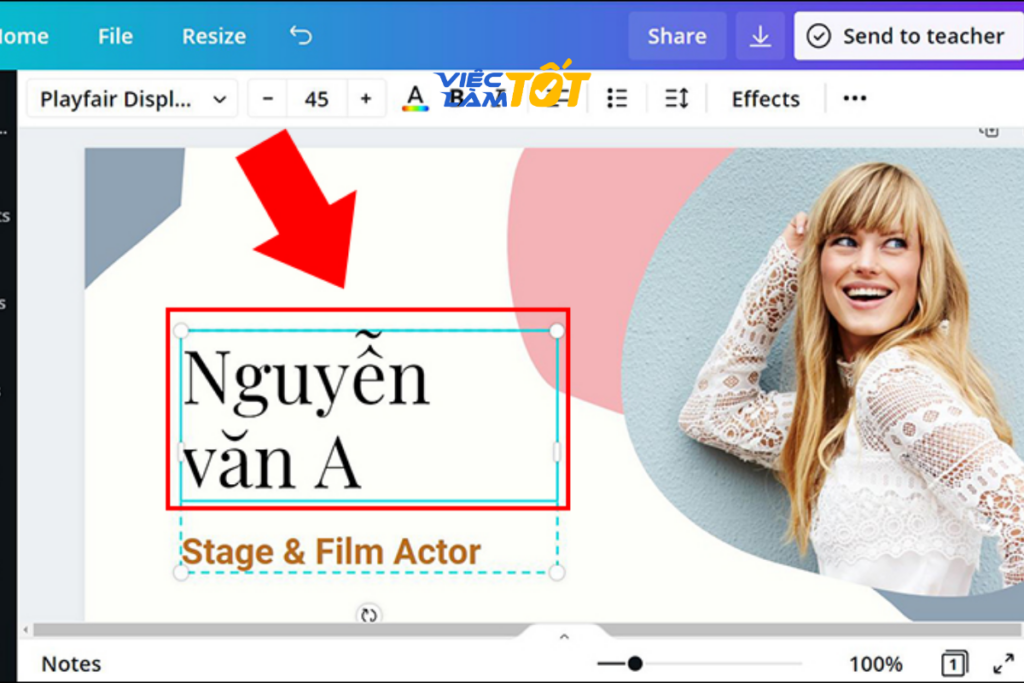
Task: Open the page grid view icon
Action: [x=954, y=664]
